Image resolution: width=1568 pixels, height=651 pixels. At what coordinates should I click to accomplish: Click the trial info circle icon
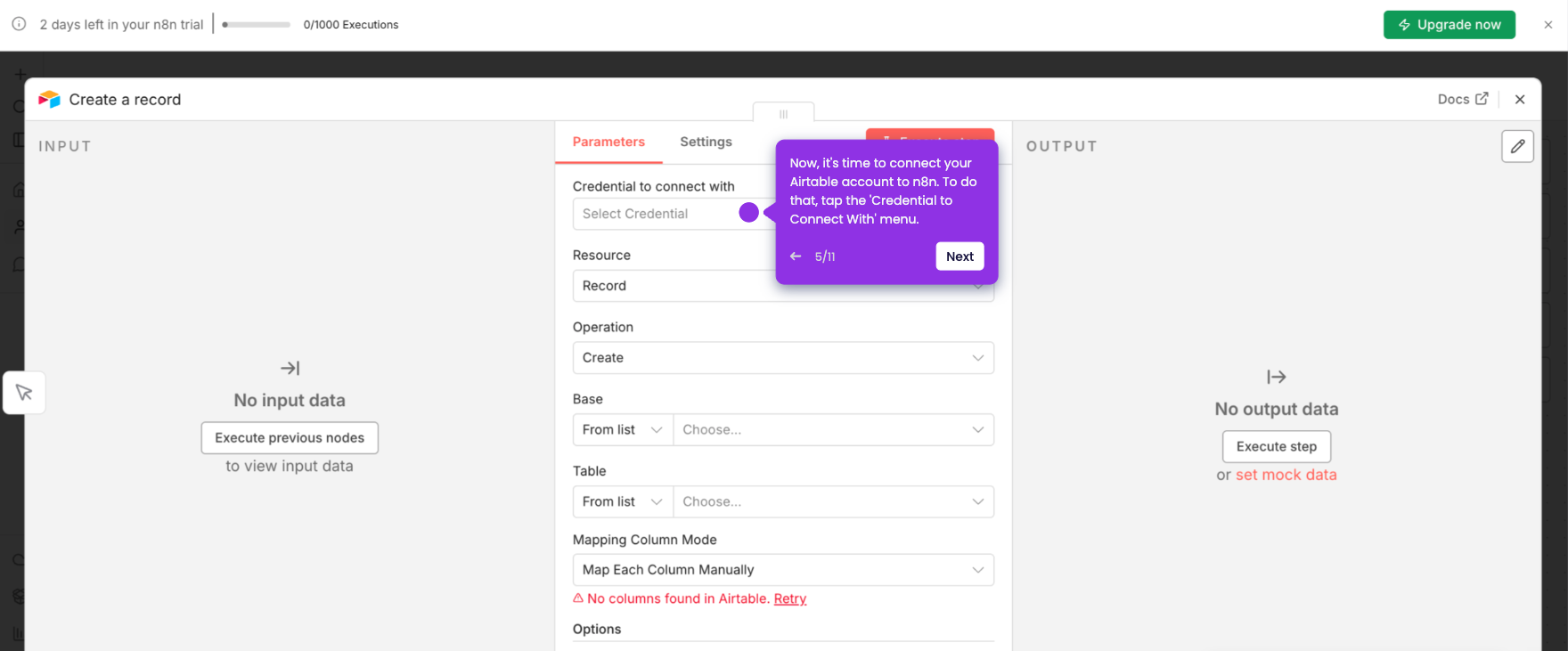(19, 24)
